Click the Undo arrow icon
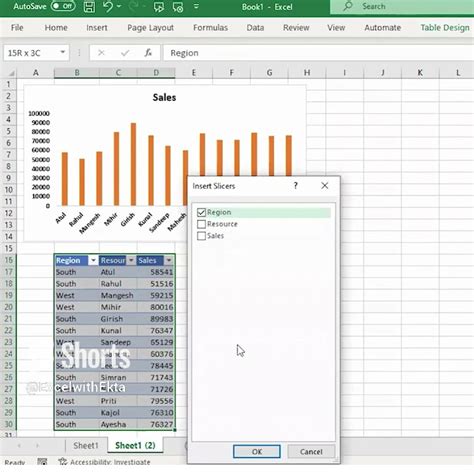The height and width of the screenshot is (474, 474). (x=108, y=6)
